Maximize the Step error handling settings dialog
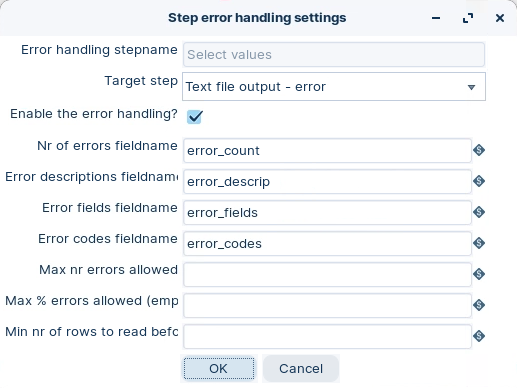 (x=468, y=18)
